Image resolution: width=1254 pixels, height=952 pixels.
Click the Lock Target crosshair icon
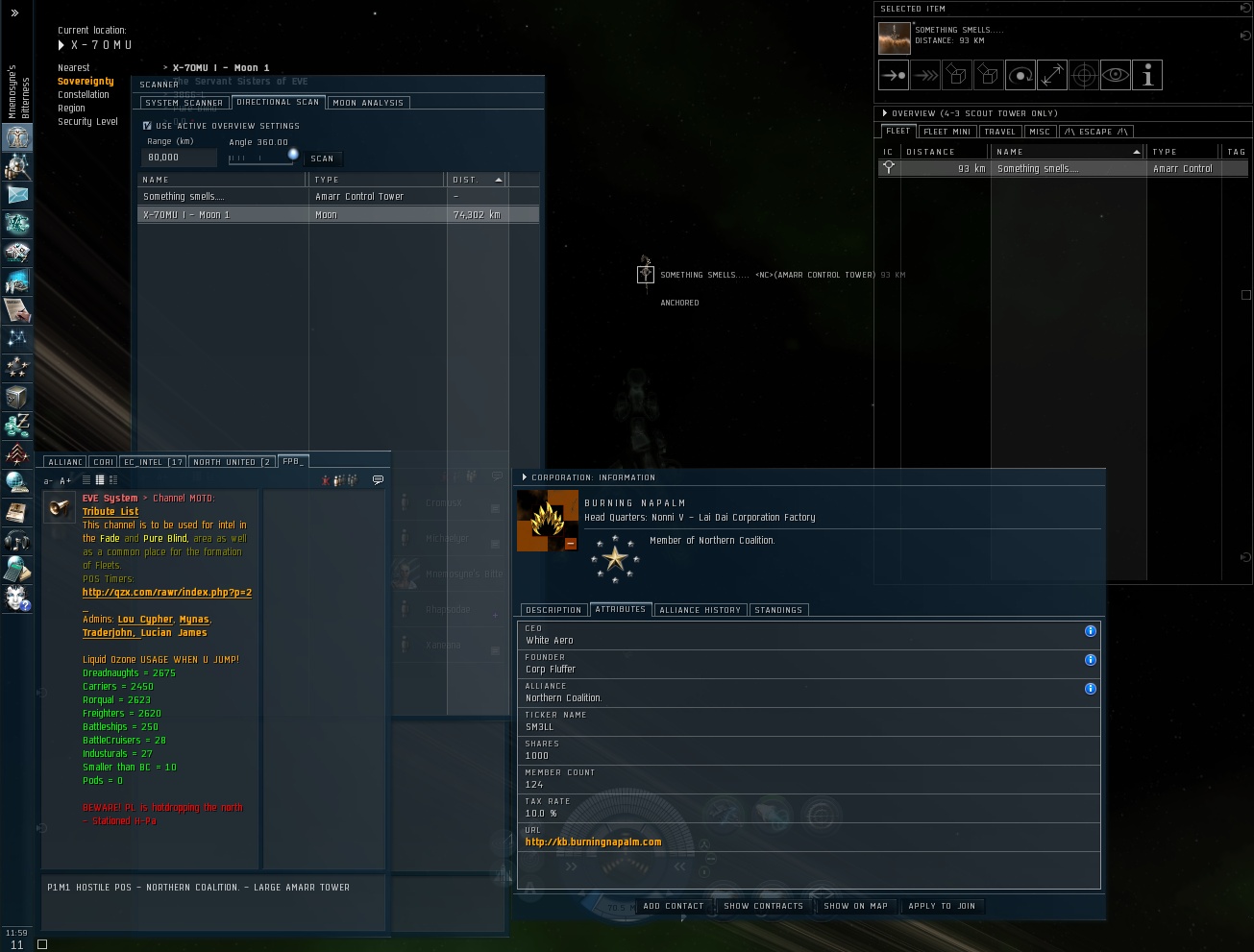[1084, 75]
